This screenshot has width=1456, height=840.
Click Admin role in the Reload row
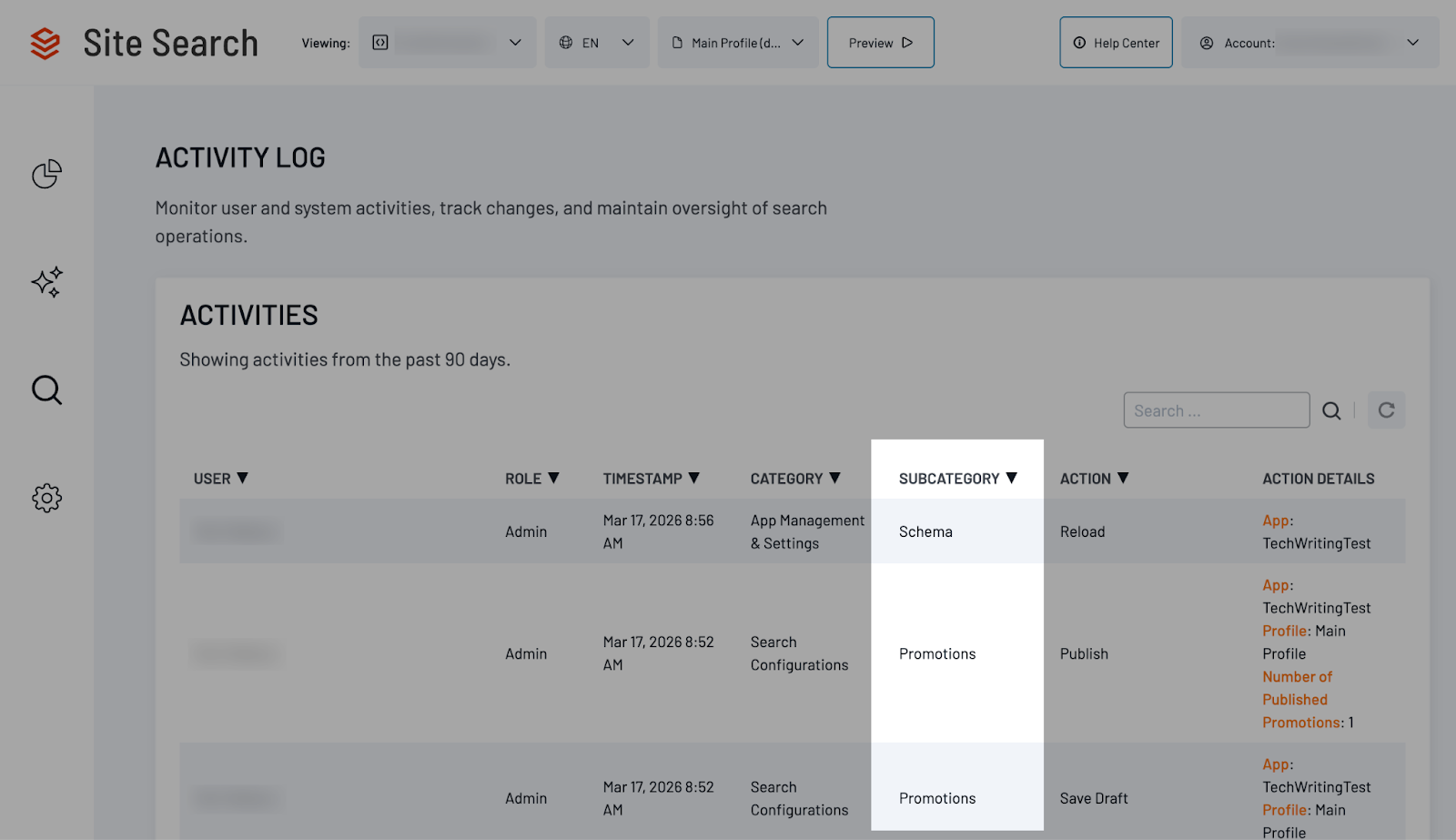coord(526,531)
